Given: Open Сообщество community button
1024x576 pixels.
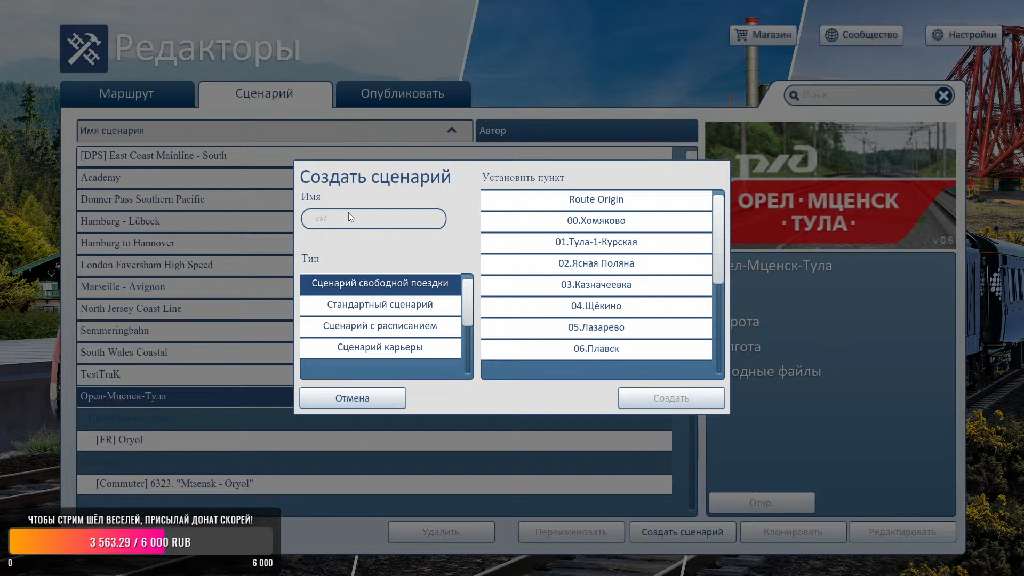Looking at the screenshot, I should tap(861, 35).
